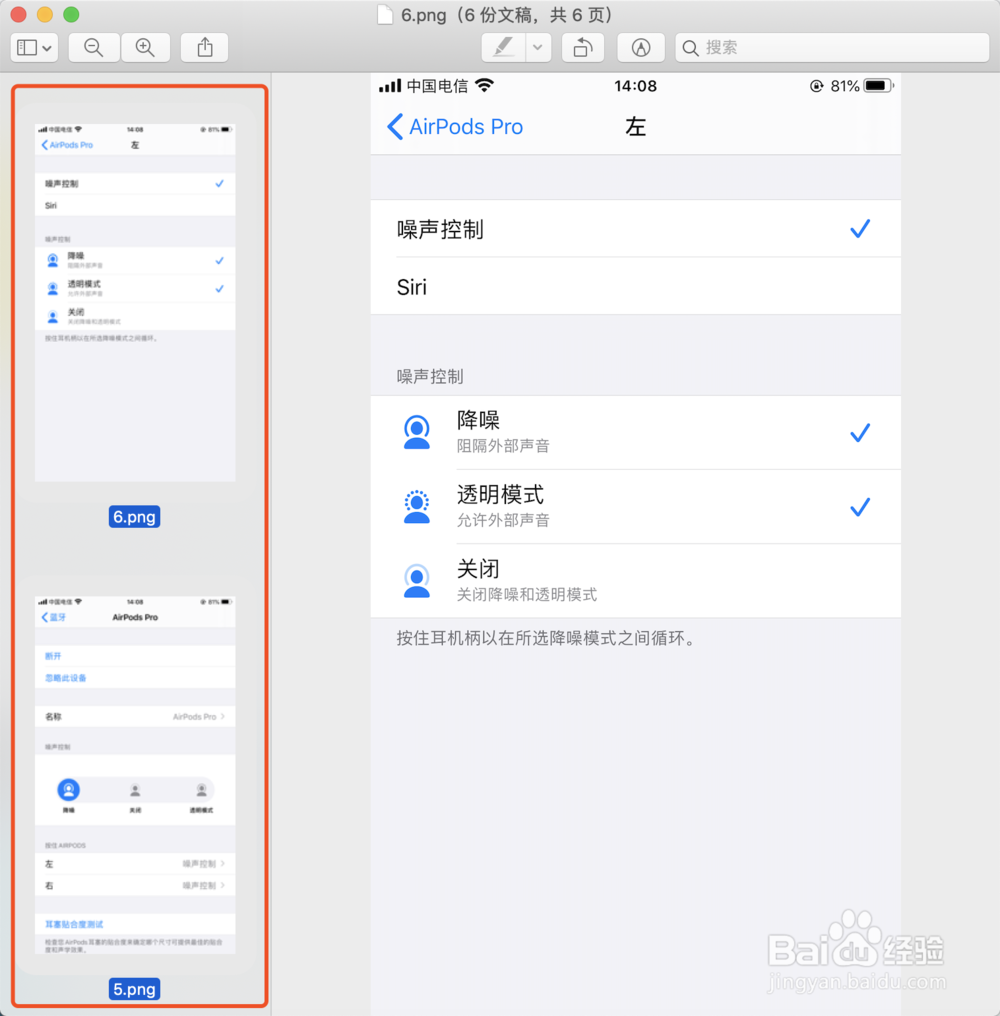Viewport: 1000px width, 1016px height.
Task: Click the blue back chevron arrow
Action: (x=395, y=126)
